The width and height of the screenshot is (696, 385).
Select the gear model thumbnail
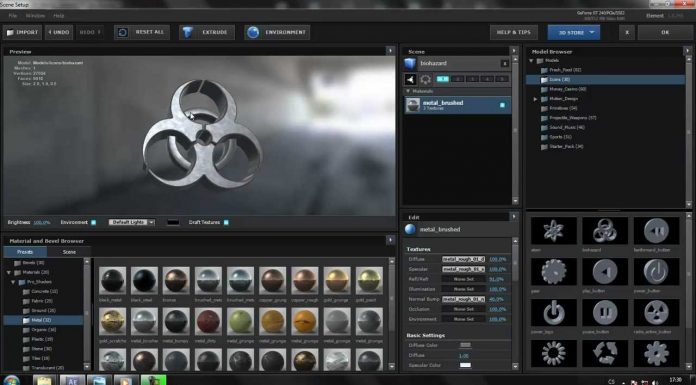[554, 271]
